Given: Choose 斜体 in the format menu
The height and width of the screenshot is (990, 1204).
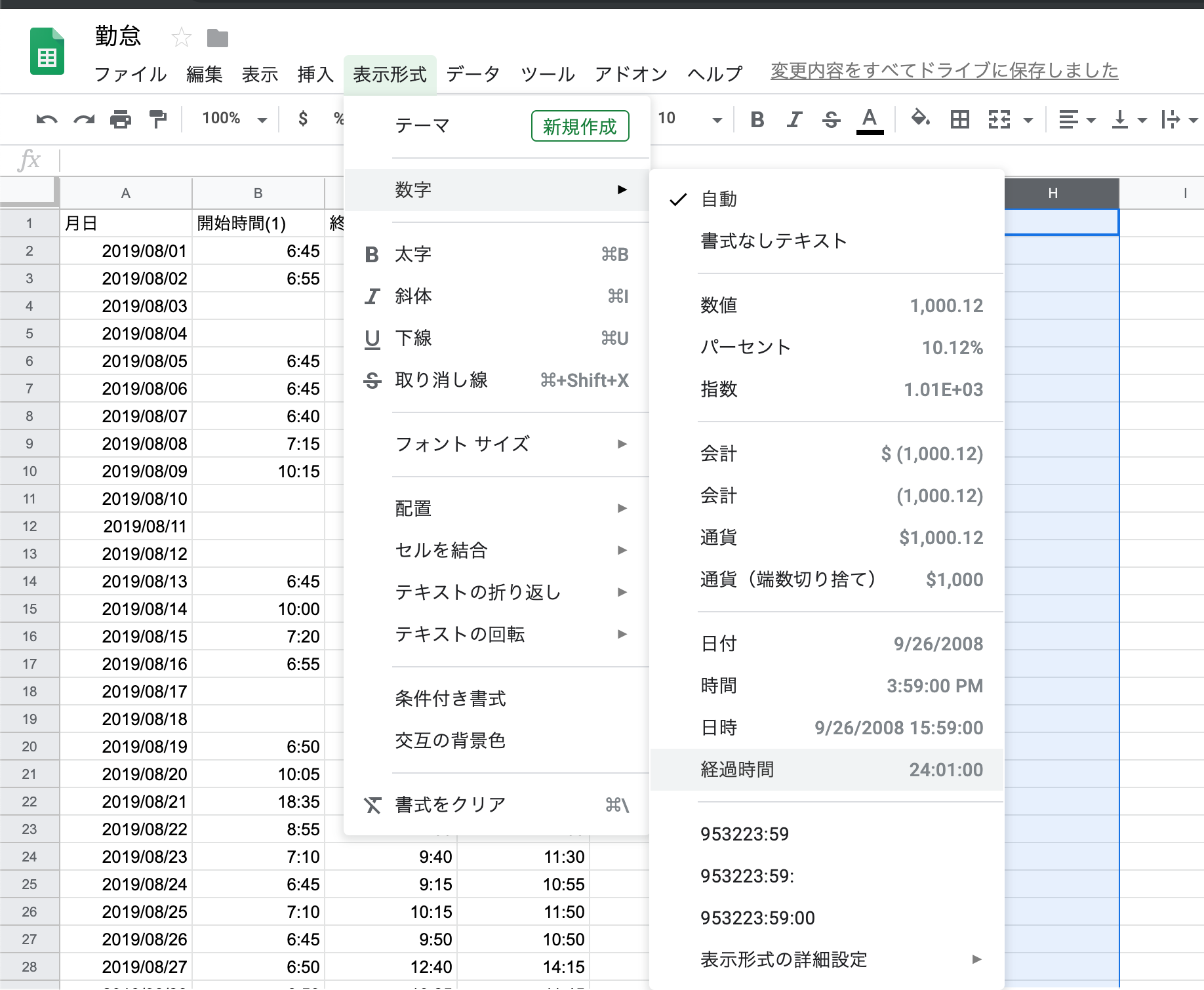Looking at the screenshot, I should [x=496, y=296].
